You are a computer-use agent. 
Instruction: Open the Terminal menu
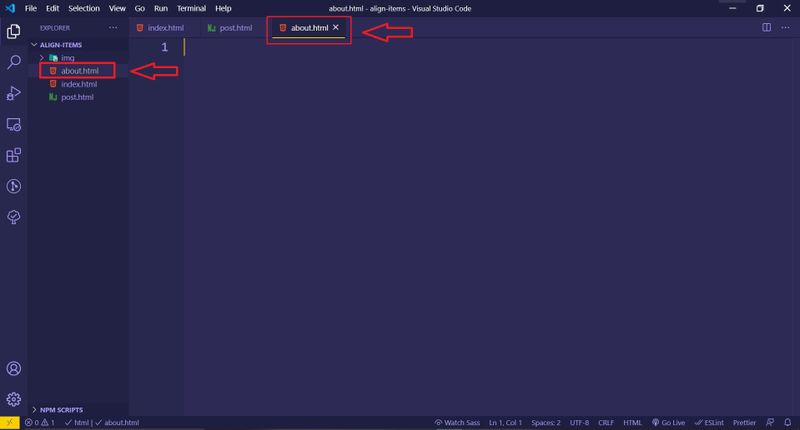click(191, 8)
